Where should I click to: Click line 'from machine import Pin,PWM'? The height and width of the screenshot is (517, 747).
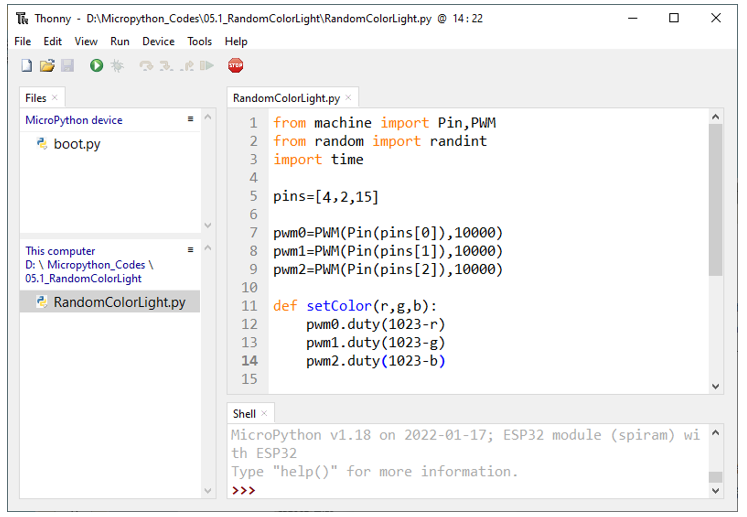[384, 123]
